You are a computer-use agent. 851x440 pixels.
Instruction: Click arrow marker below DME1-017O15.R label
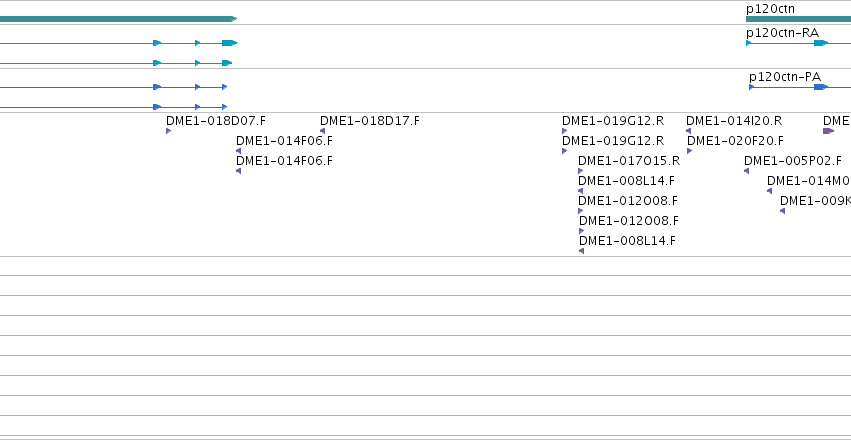click(580, 171)
